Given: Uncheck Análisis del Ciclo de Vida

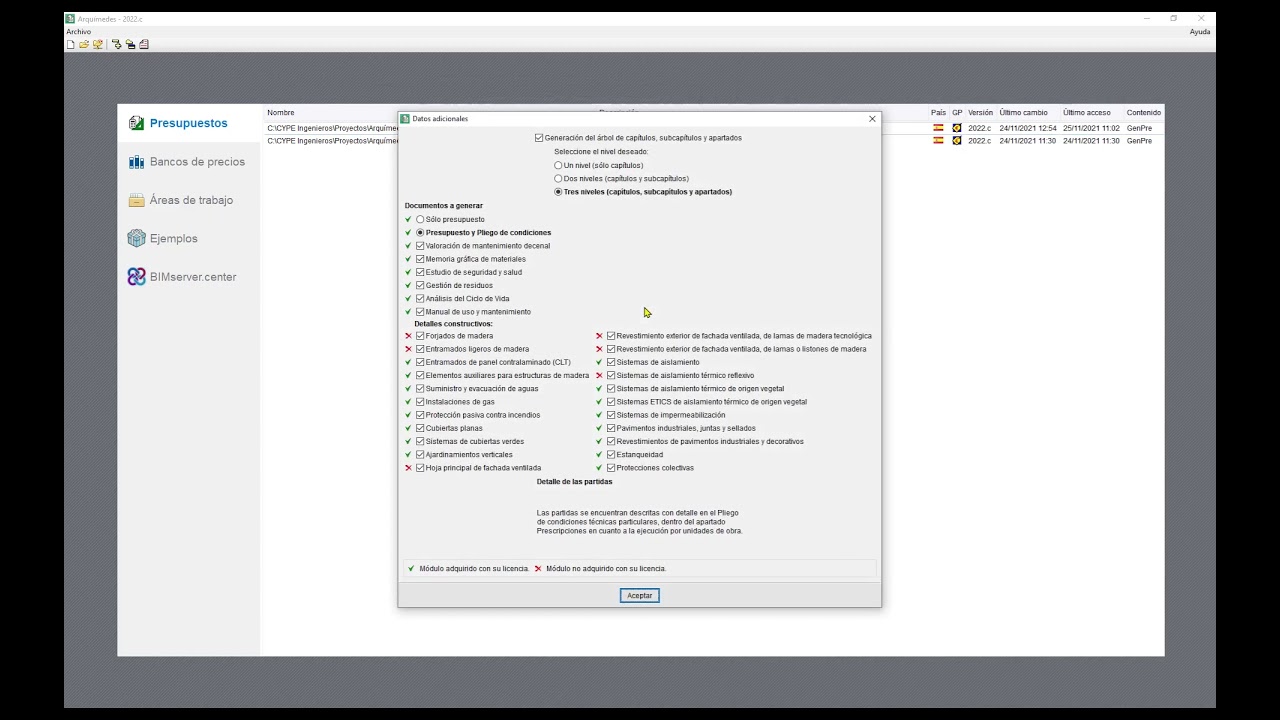Looking at the screenshot, I should (420, 298).
